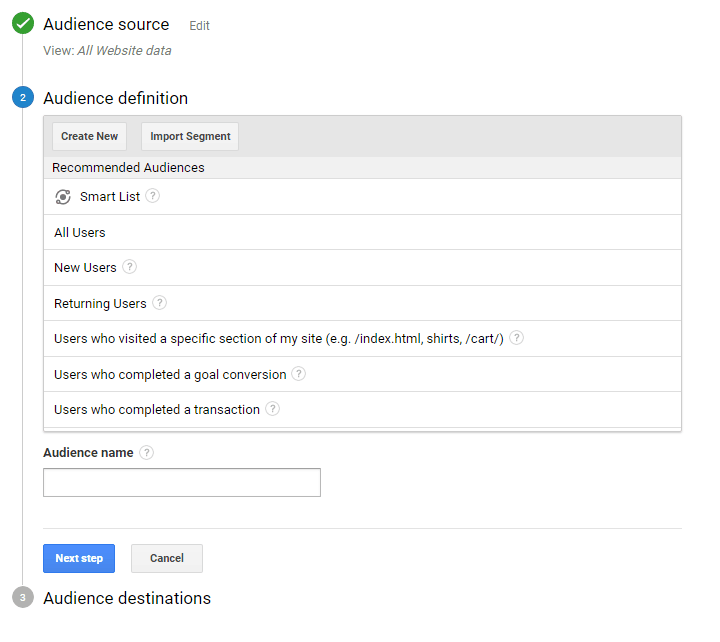Click the Audience name help icon
This screenshot has height=642, width=720.
pyautogui.click(x=146, y=452)
